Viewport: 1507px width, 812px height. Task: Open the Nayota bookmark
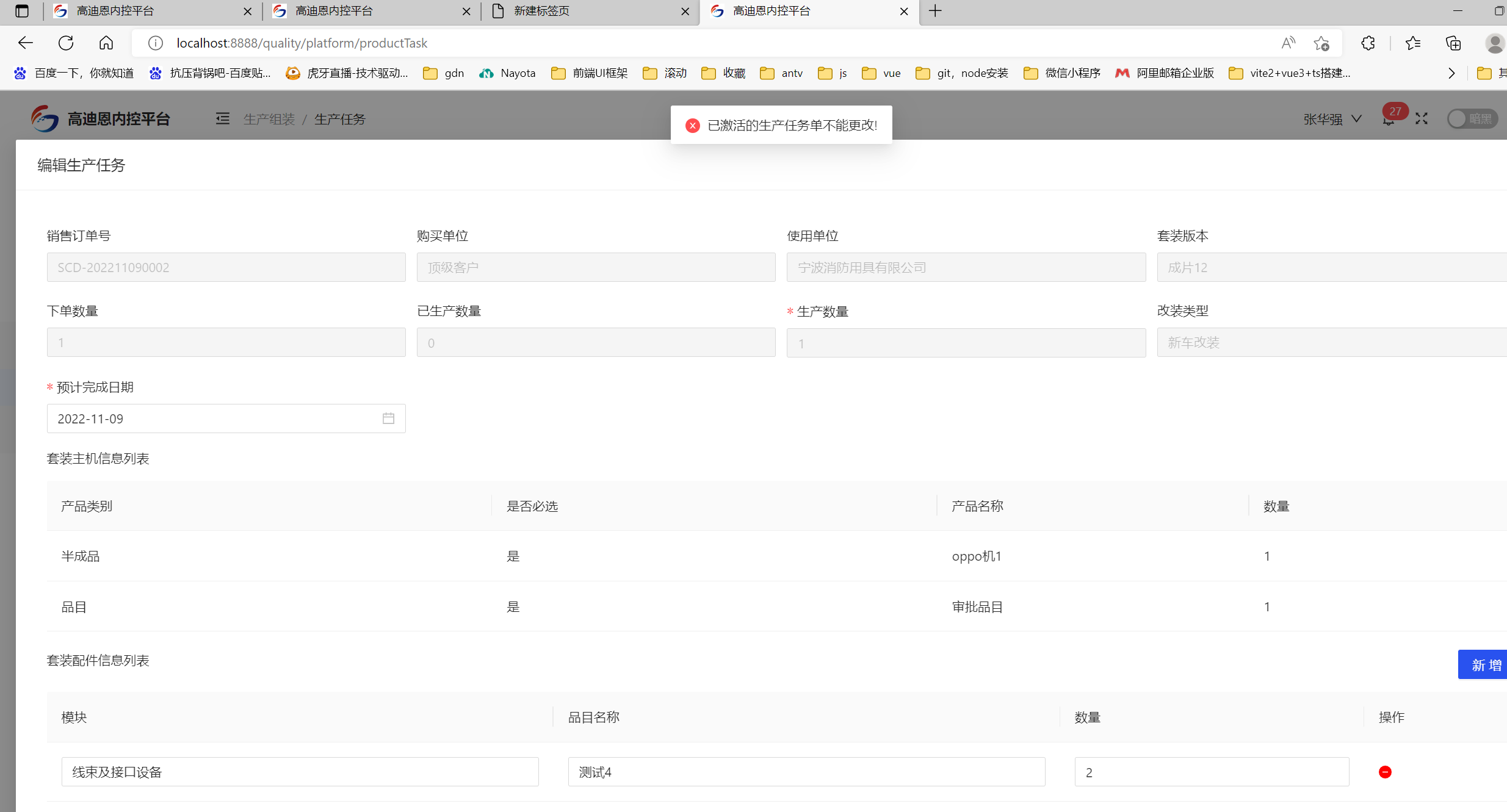(x=507, y=73)
